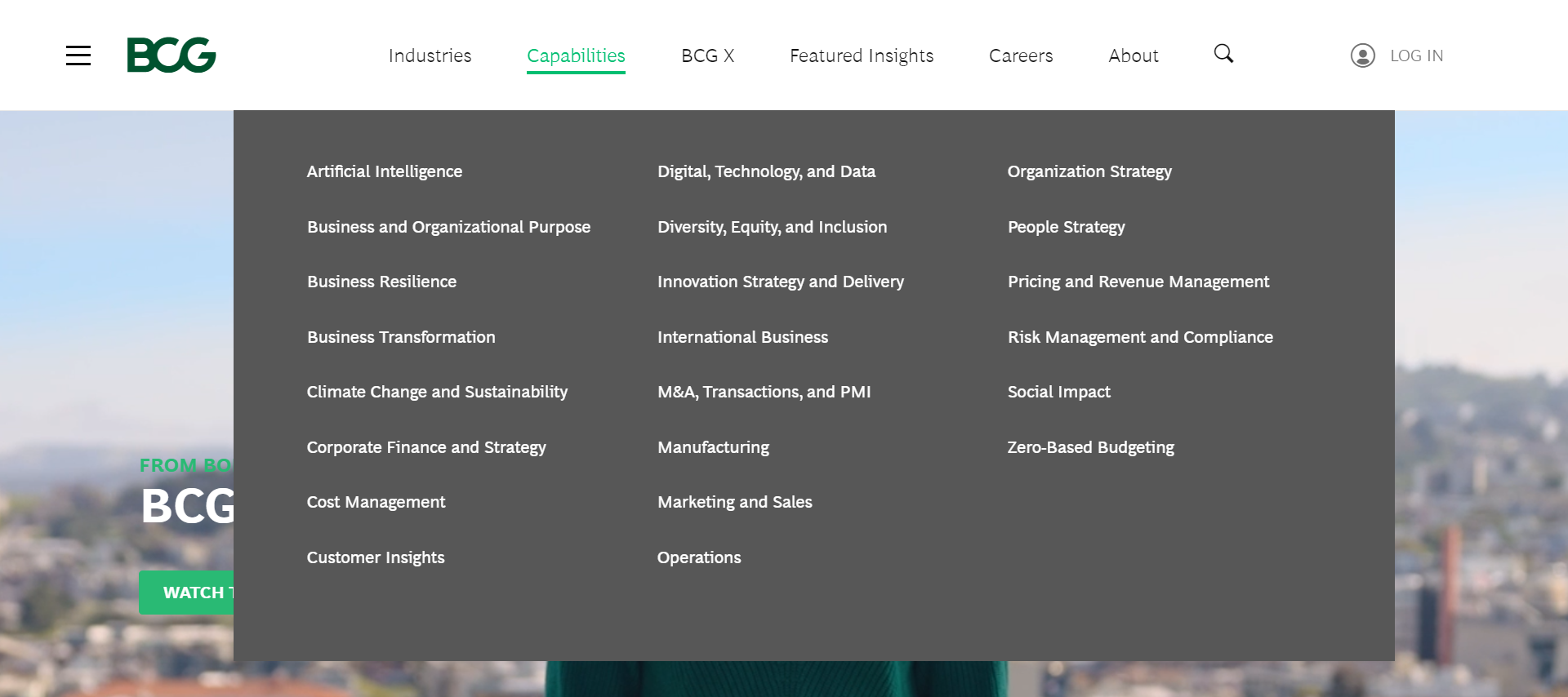1568x697 pixels.
Task: Select Zero-Based Budgeting
Action: 1090,447
